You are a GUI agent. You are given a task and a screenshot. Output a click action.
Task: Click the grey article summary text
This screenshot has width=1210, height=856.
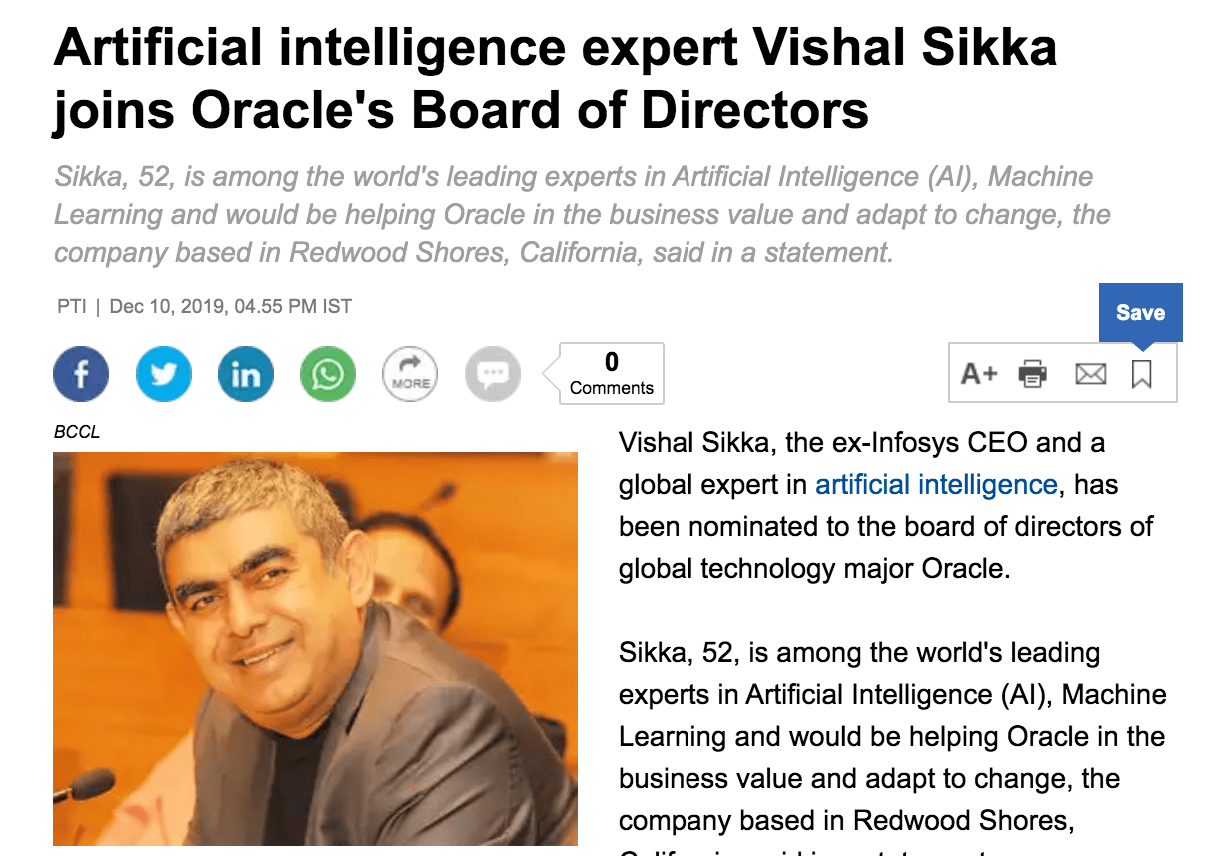coord(582,215)
